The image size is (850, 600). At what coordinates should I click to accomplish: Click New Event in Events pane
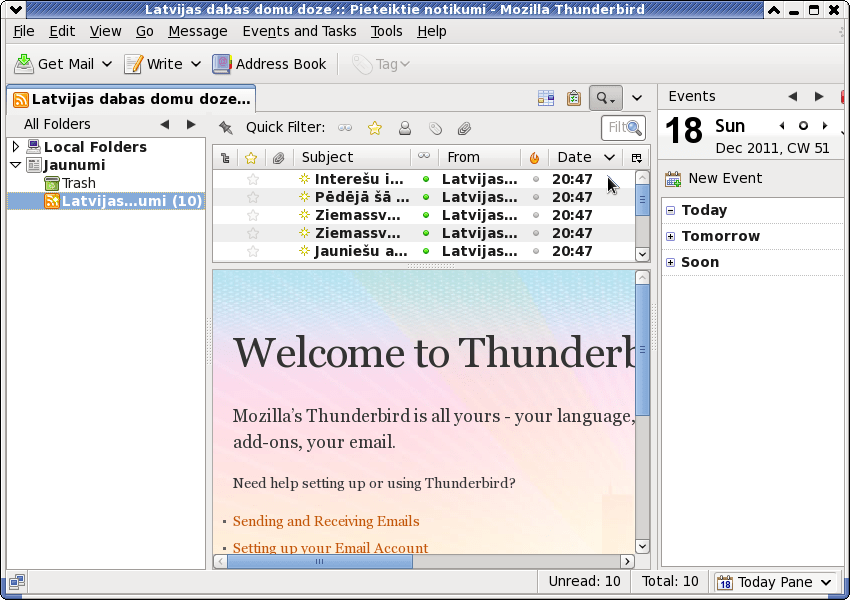(x=713, y=178)
